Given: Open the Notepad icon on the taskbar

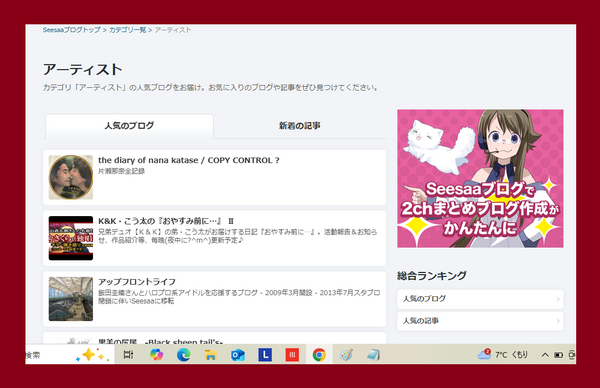Looking at the screenshot, I should [x=373, y=355].
